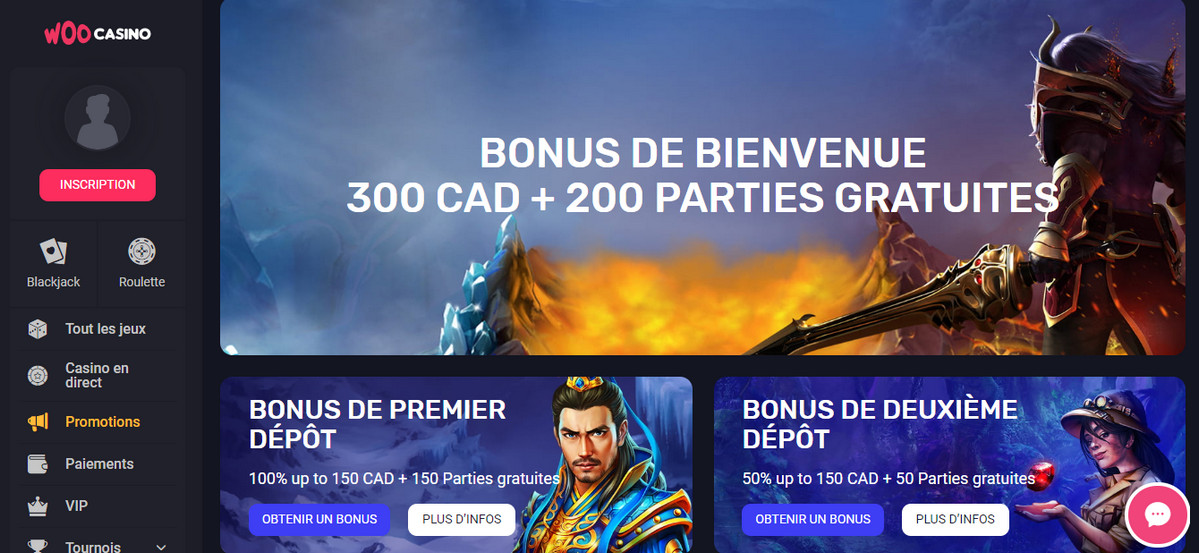This screenshot has width=1199, height=553.
Task: Expand the Tournois submenu chevron
Action: tap(161, 547)
